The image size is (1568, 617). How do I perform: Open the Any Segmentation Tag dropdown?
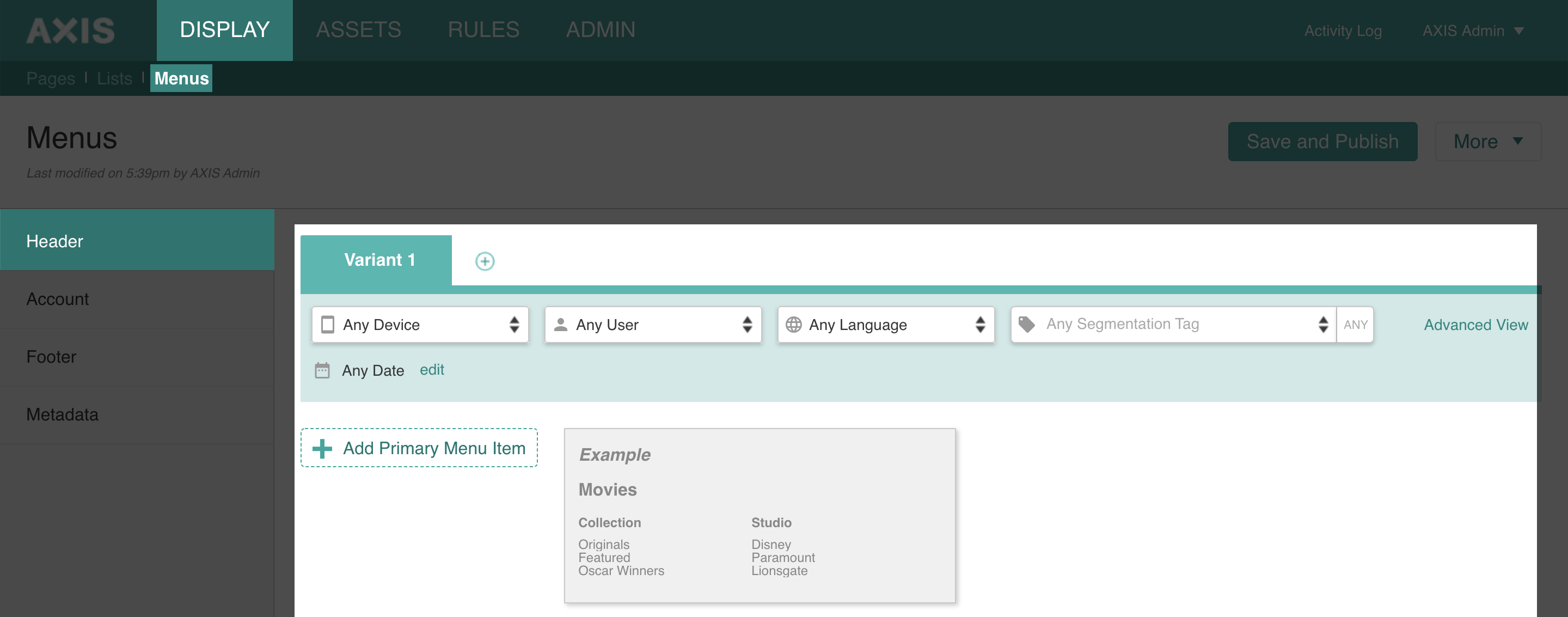click(x=1174, y=325)
